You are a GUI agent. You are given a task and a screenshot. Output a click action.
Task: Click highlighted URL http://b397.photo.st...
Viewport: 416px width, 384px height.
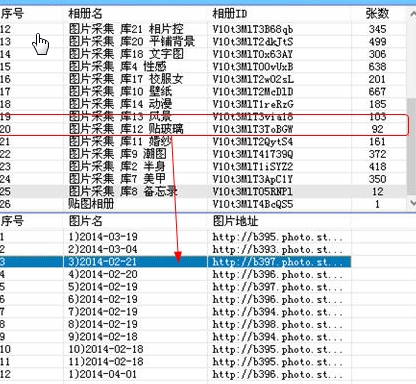click(x=278, y=262)
